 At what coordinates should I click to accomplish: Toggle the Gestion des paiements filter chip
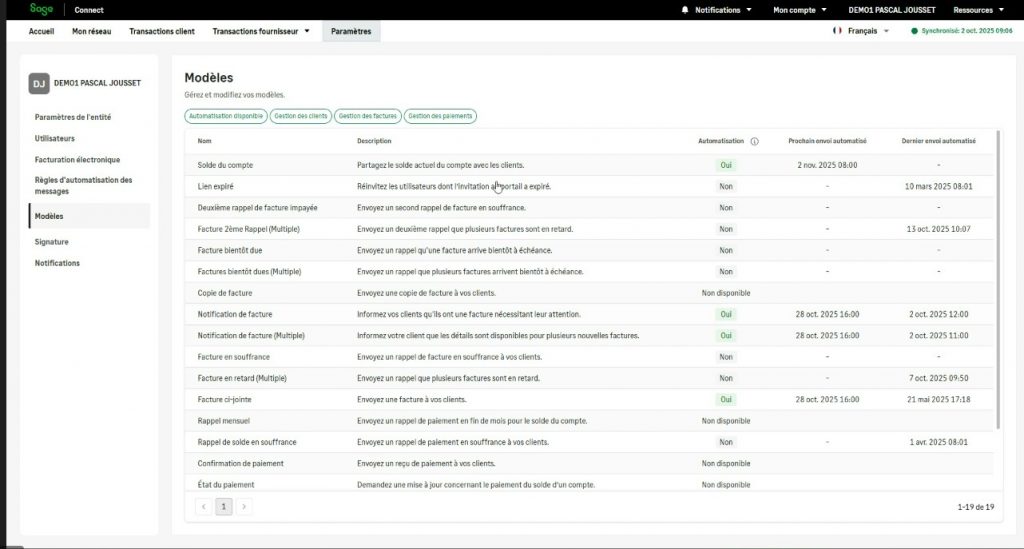tap(440, 116)
